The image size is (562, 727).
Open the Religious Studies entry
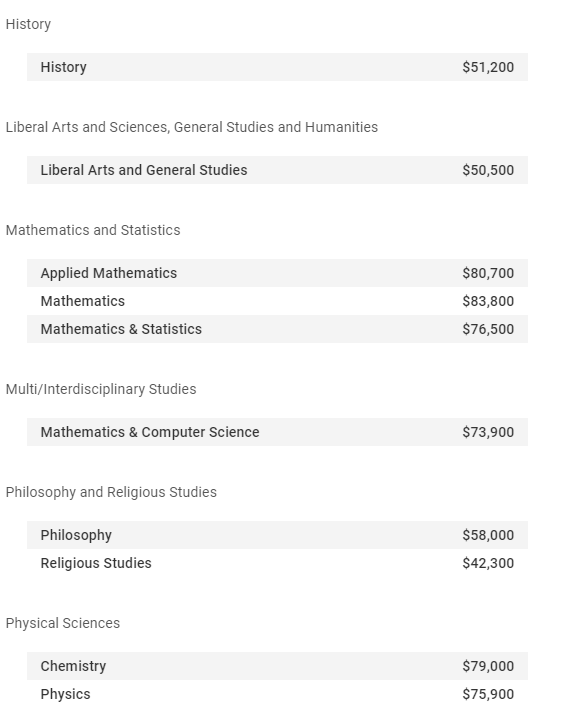277,563
